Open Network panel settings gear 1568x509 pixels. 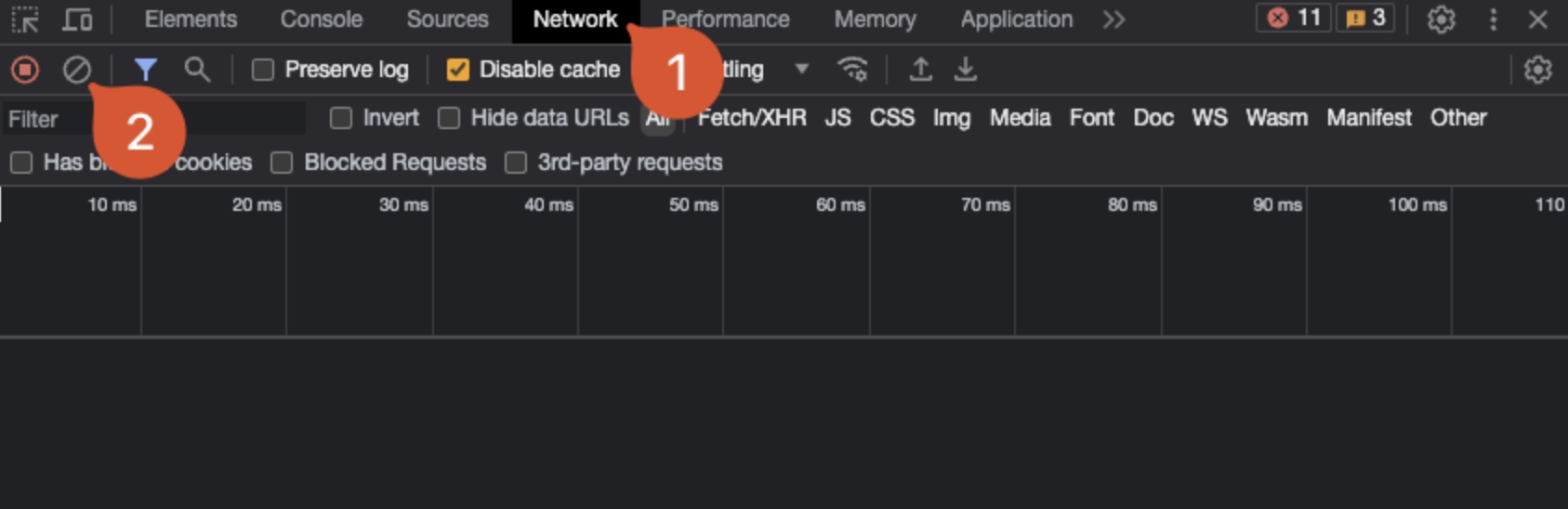[1538, 70]
